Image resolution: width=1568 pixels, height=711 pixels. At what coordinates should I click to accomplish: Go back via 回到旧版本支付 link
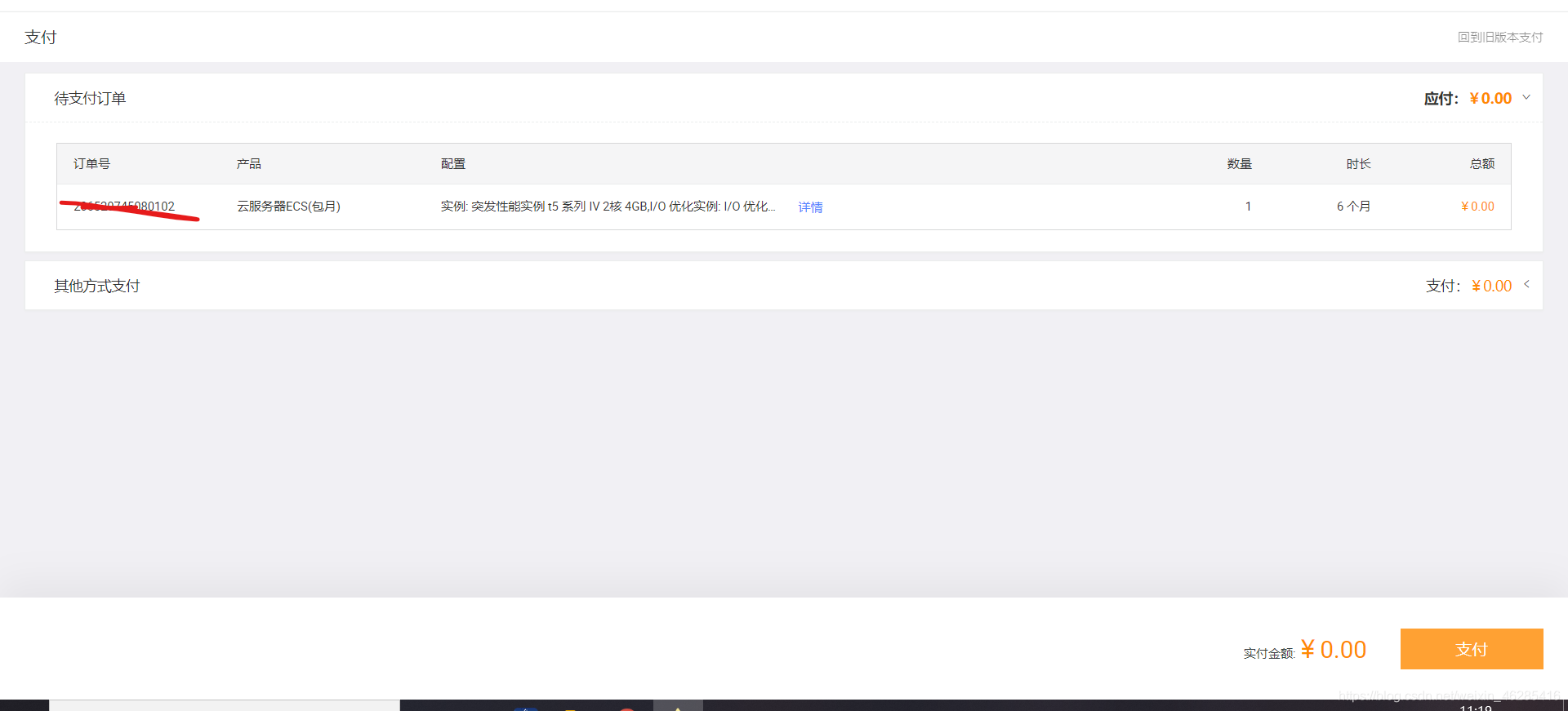click(1500, 37)
